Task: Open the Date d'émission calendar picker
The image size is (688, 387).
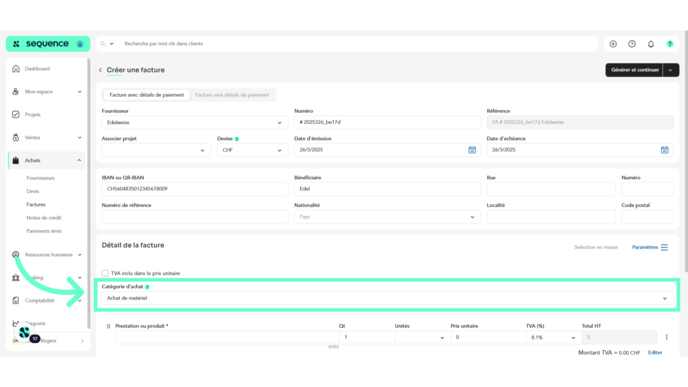Action: click(472, 150)
